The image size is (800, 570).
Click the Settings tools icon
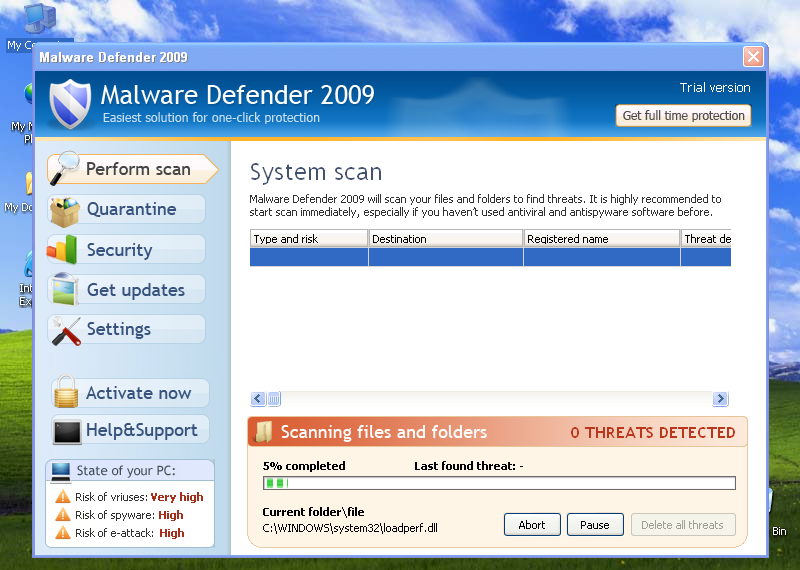point(66,331)
